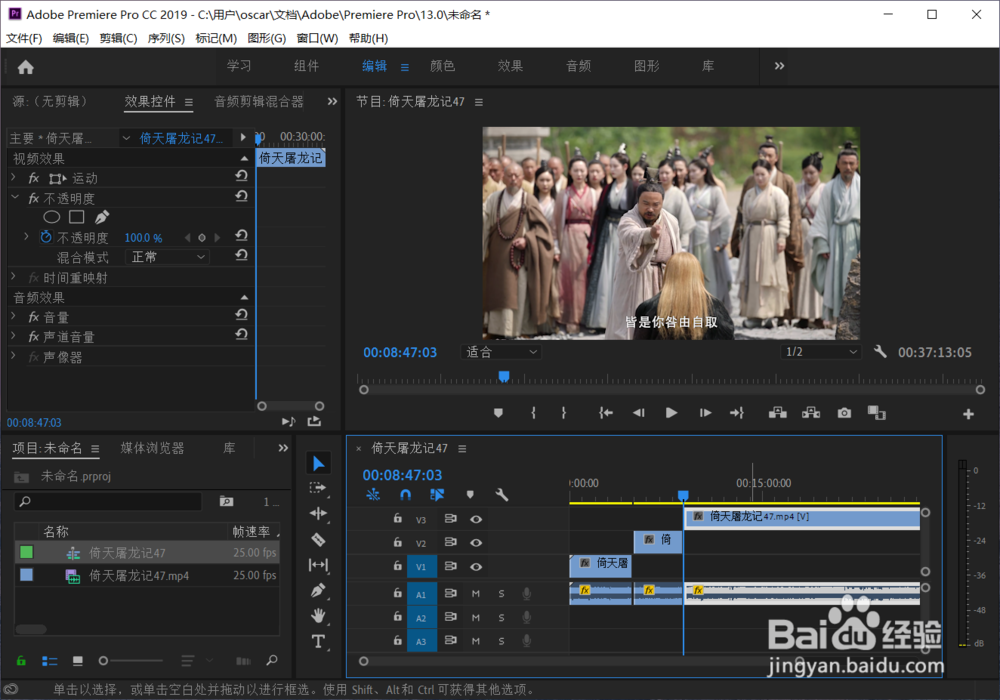Open playback resolution 1/2 dropdown

point(821,352)
